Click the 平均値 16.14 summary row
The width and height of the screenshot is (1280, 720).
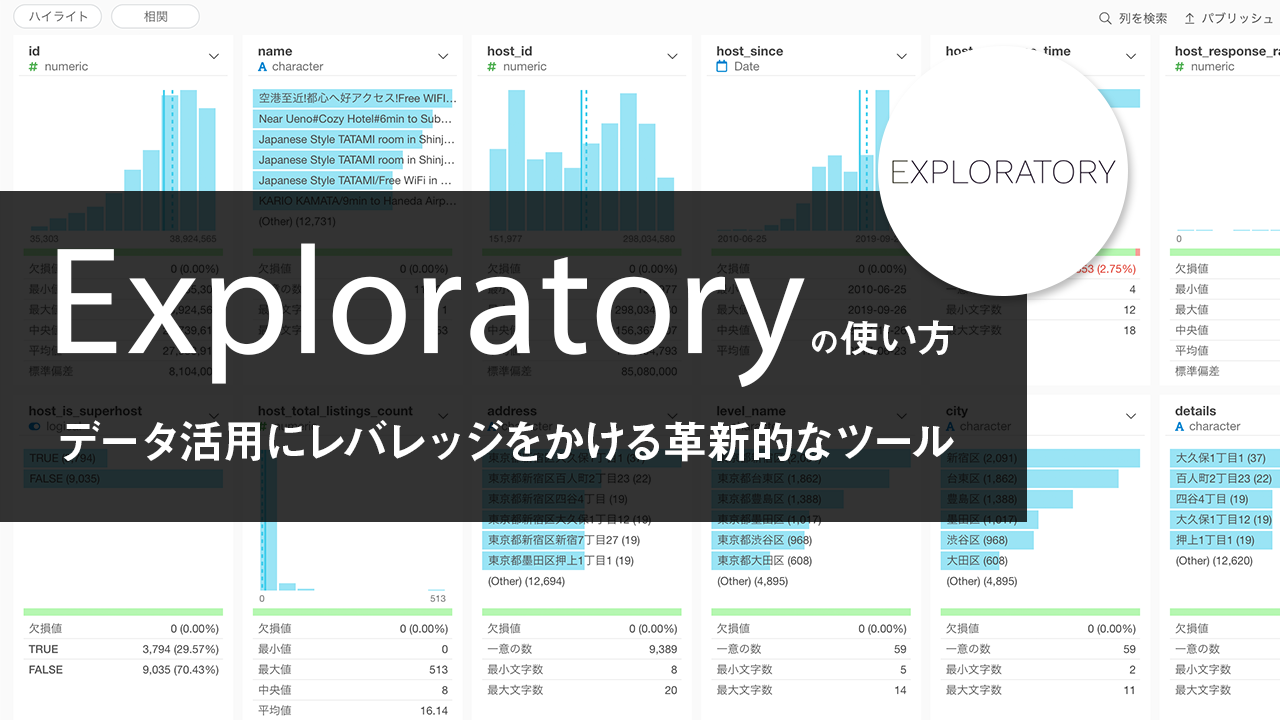tap(352, 711)
